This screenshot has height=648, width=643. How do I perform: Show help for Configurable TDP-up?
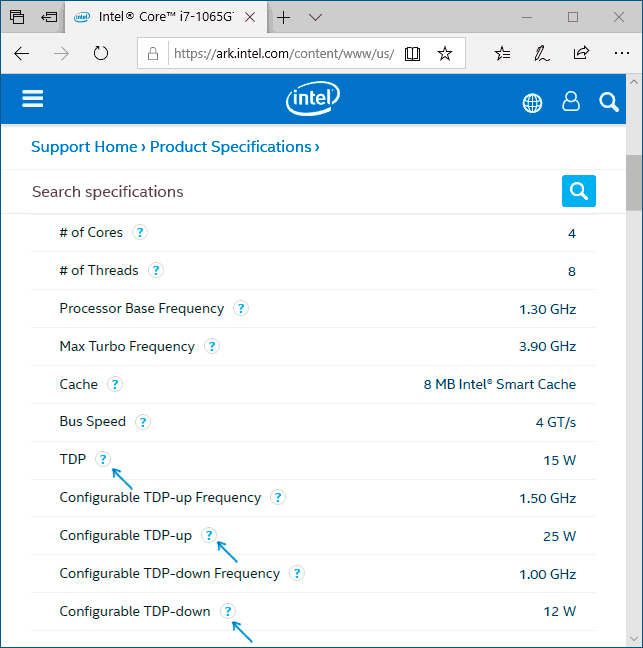coord(208,535)
